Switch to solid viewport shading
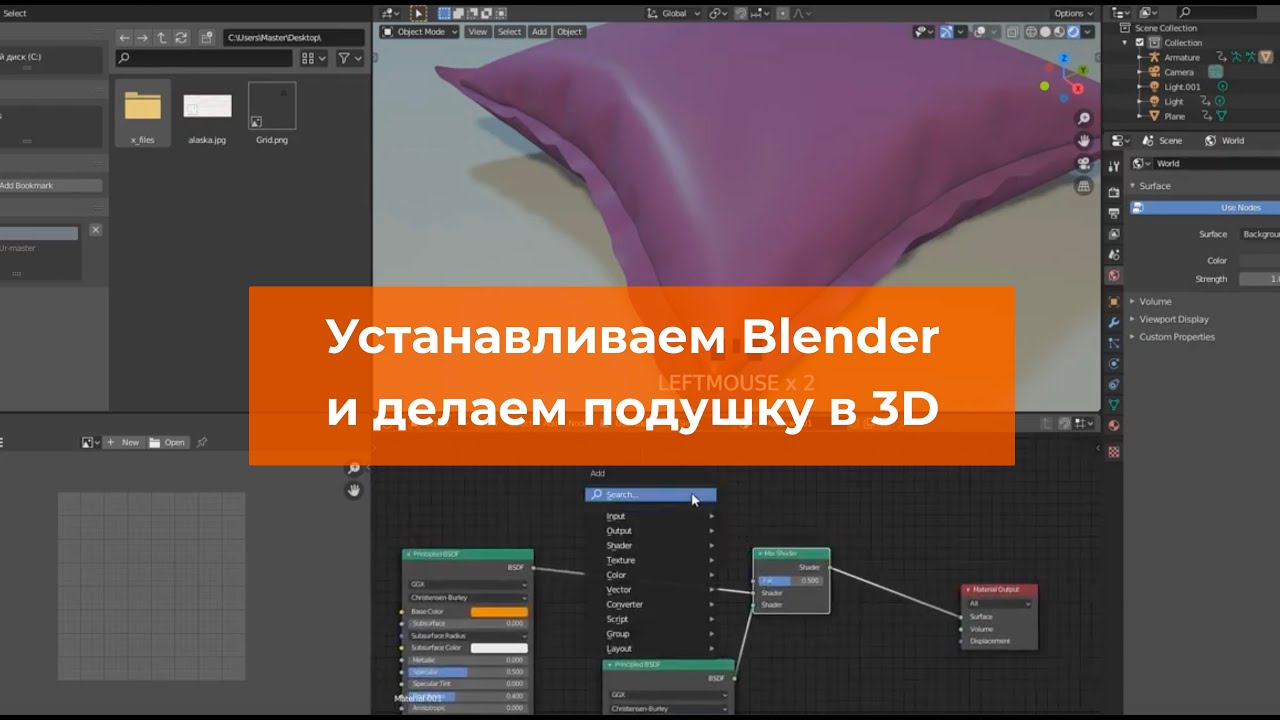1280x720 pixels. click(1046, 32)
